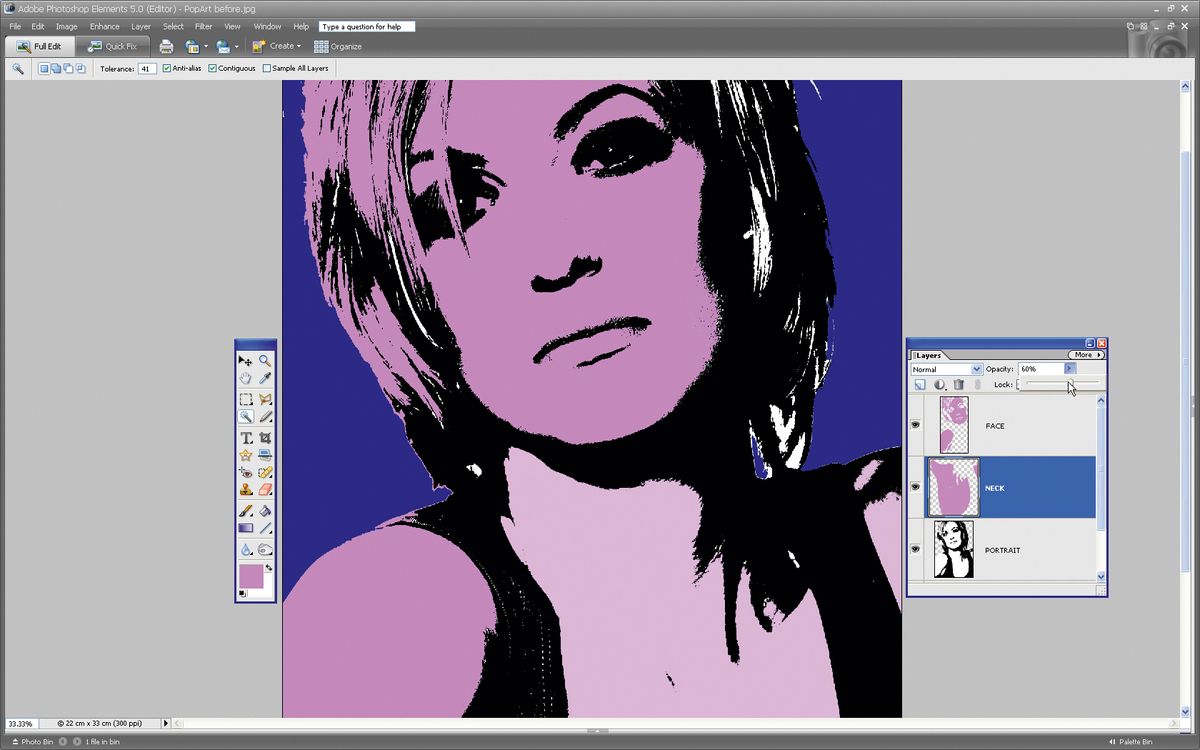Switch to the Quick Fix tab
The image size is (1200, 750).
click(x=113, y=45)
